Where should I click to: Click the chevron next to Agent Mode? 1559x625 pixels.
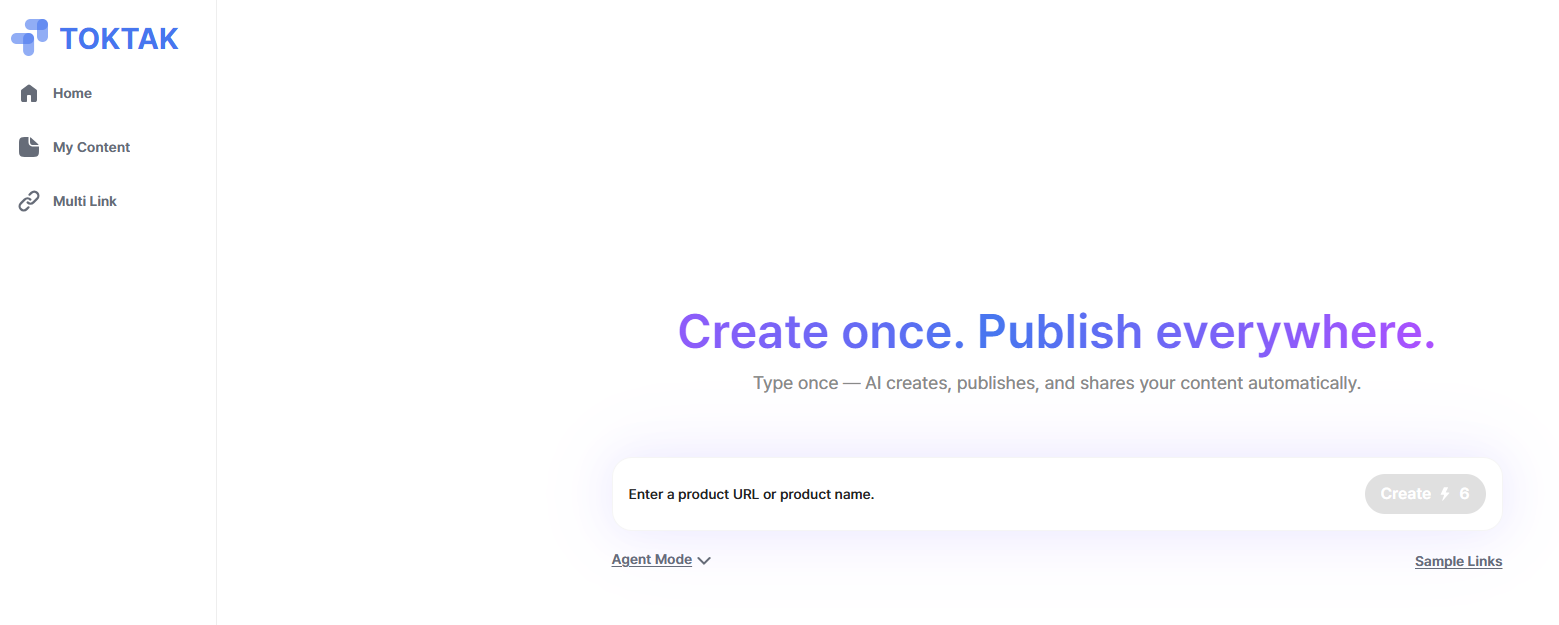click(x=704, y=561)
